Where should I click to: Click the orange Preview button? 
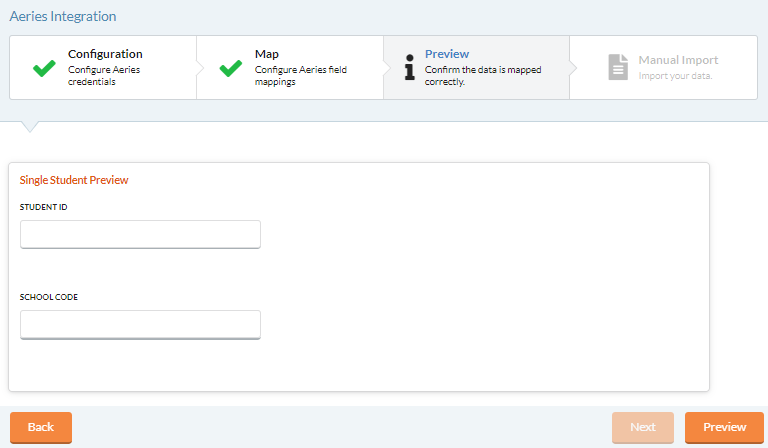(x=724, y=427)
